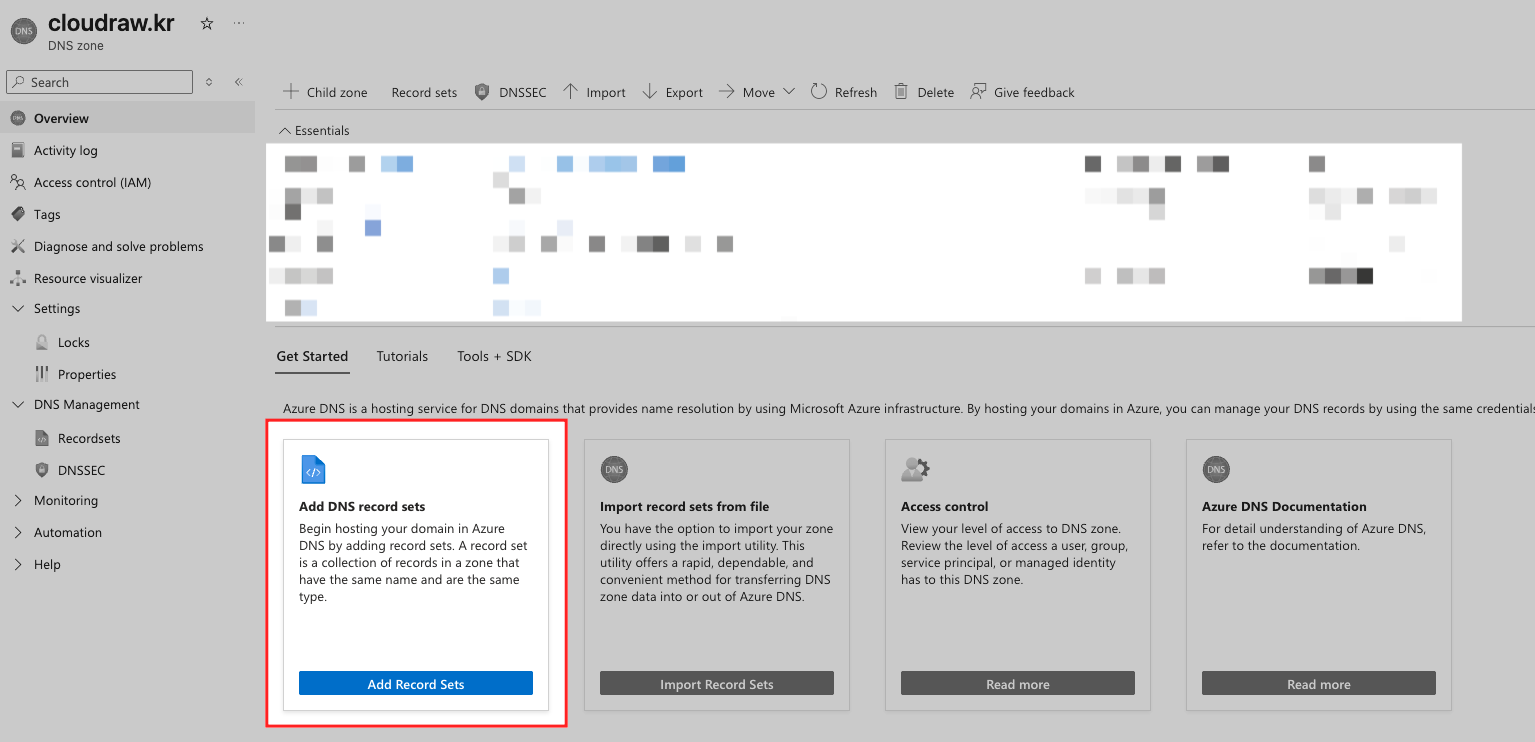The image size is (1535, 742).
Task: Select the Get Started tab
Action: (x=312, y=356)
